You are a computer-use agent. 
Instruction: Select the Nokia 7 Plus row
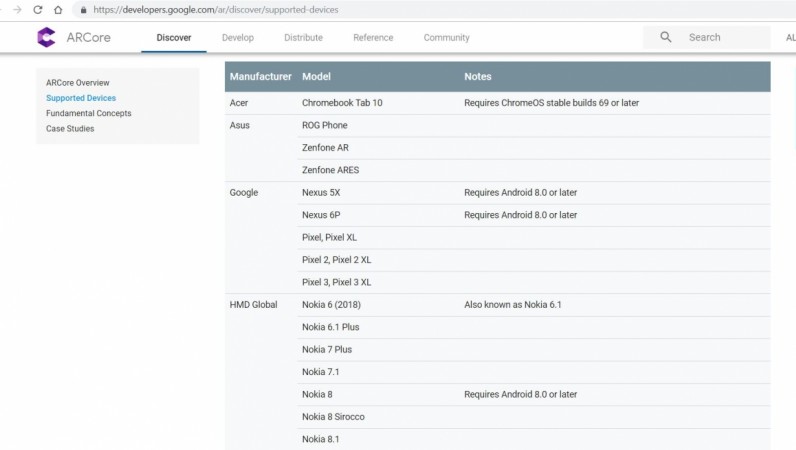534,349
